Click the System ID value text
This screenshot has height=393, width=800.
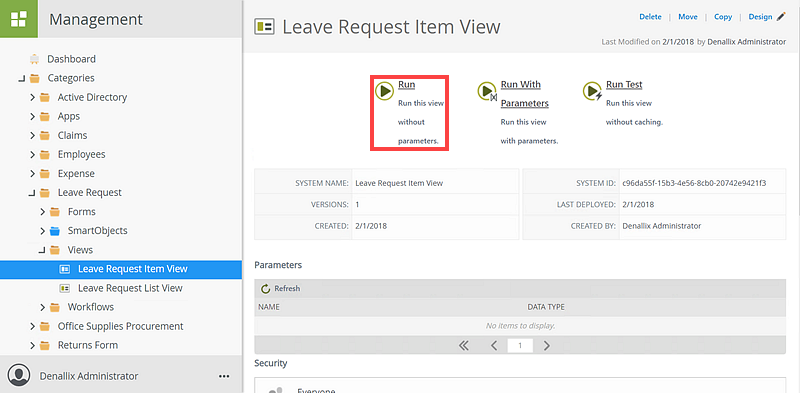(x=694, y=183)
